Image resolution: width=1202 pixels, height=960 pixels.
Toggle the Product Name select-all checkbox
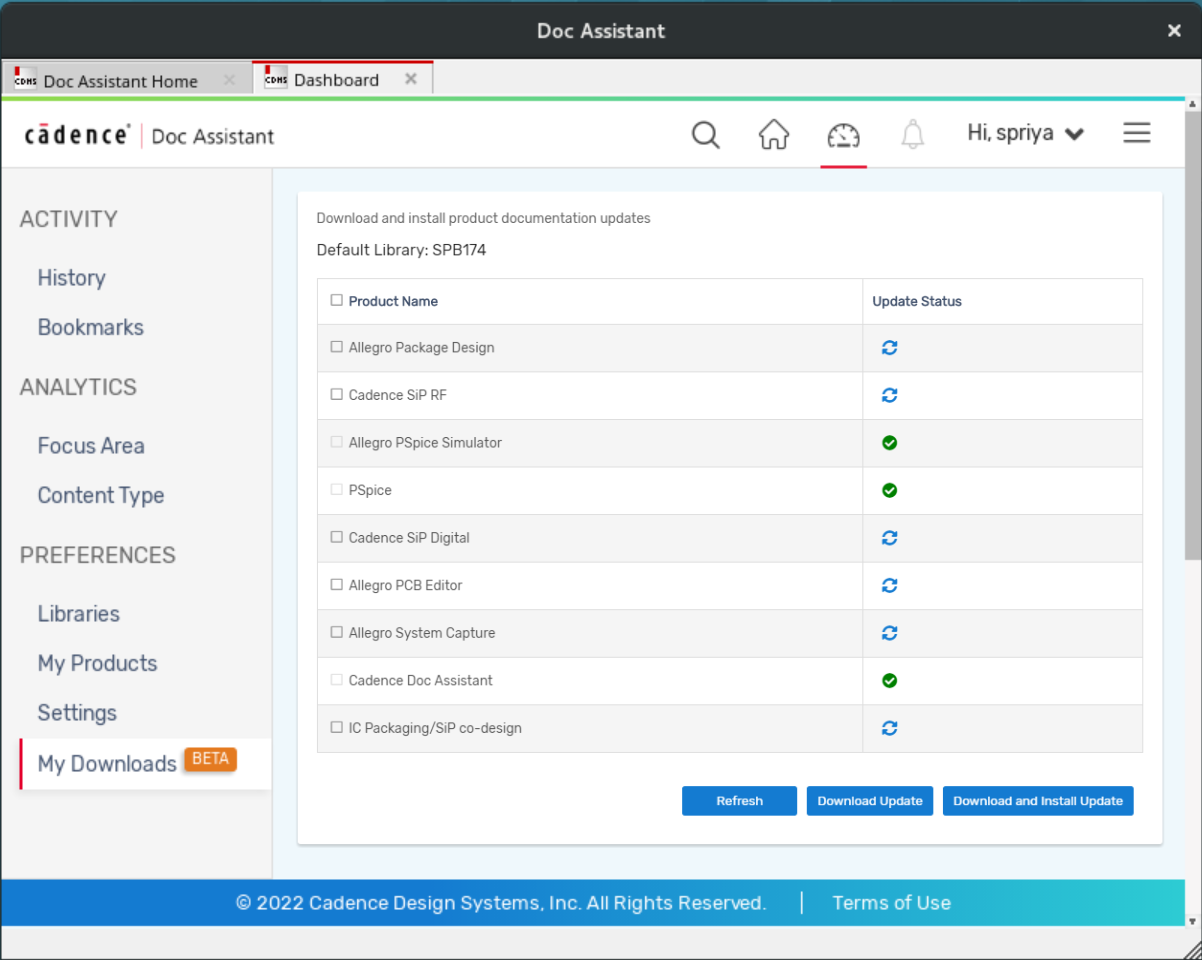336,300
